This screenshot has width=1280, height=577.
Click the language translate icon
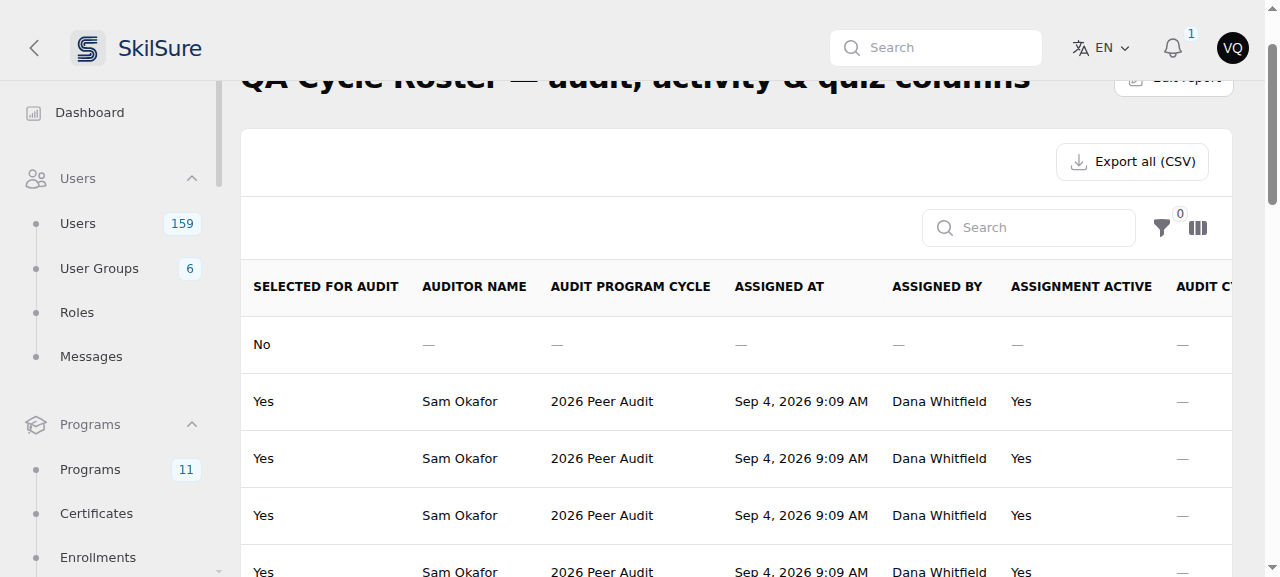pyautogui.click(x=1081, y=48)
